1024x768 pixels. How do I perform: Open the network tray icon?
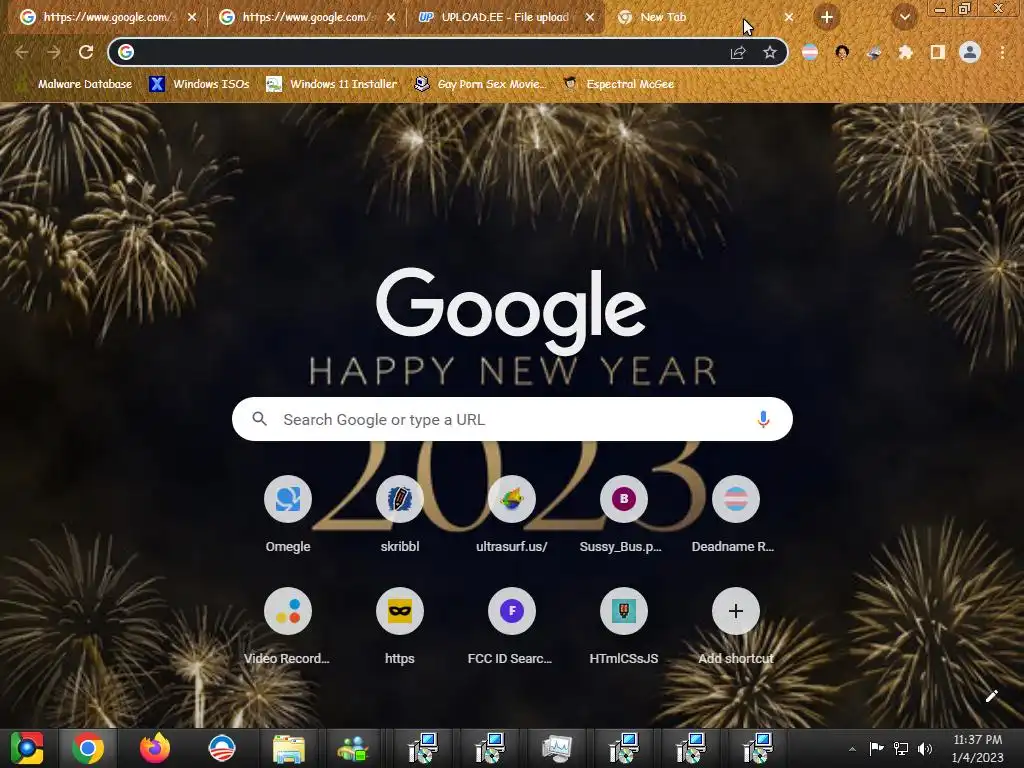click(901, 748)
